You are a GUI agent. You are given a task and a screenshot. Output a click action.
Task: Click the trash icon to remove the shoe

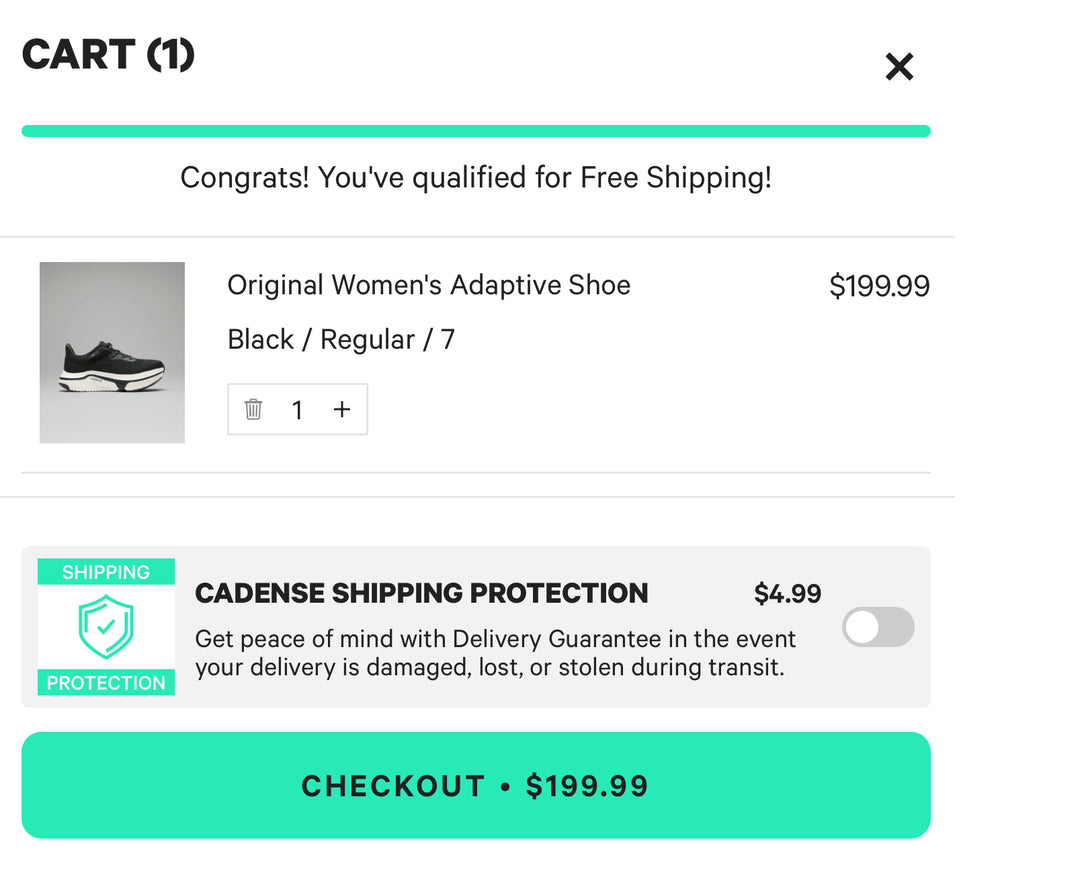(x=253, y=409)
